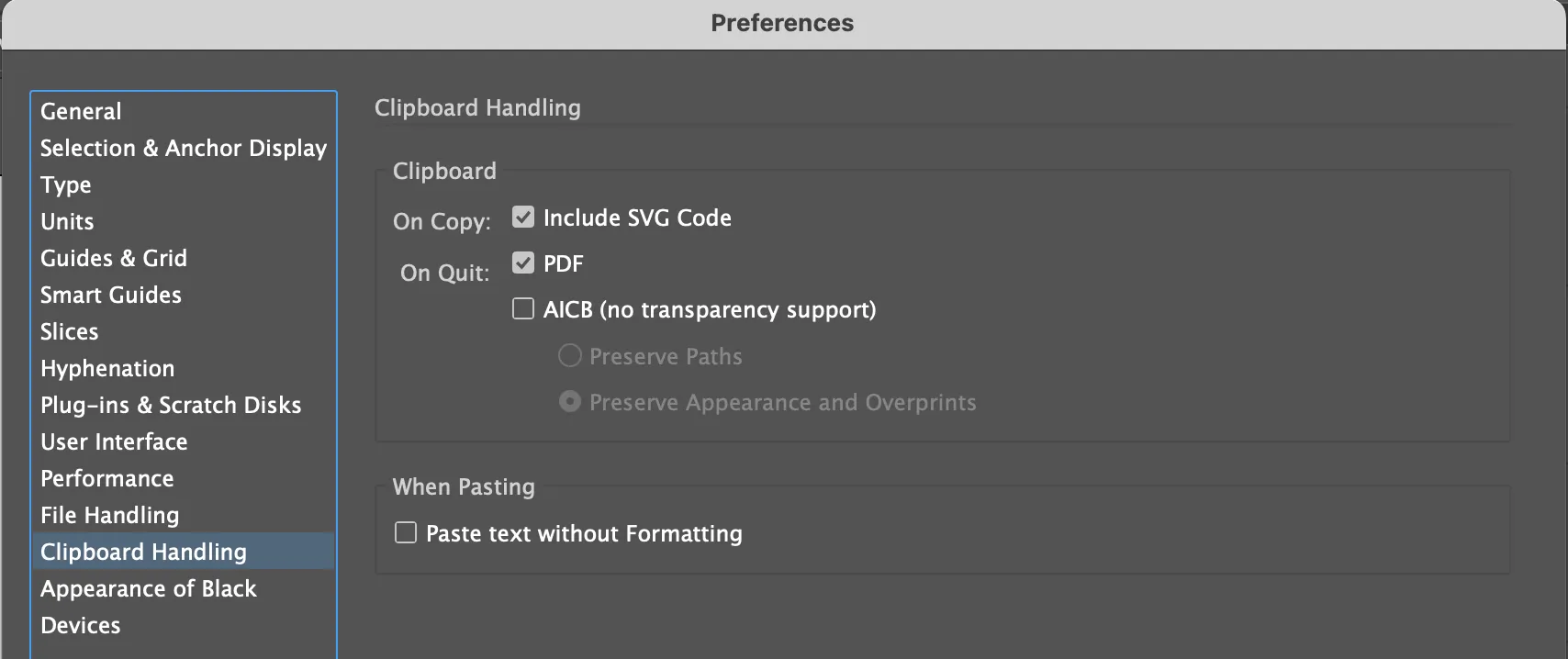Screen dimensions: 1568x659
Task: Open General preferences section
Action: click(x=81, y=111)
